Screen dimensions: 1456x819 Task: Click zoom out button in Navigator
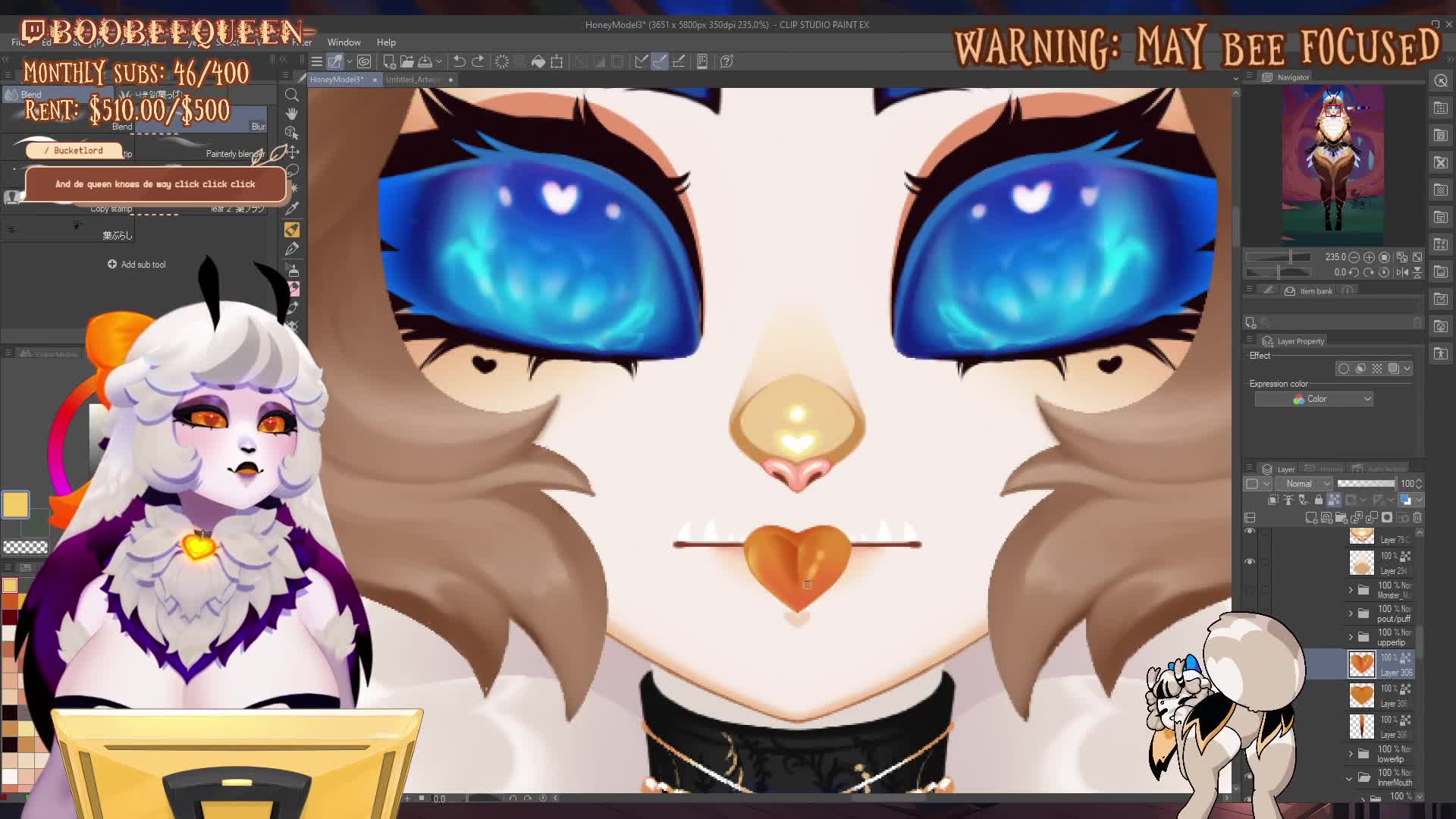coord(1354,258)
